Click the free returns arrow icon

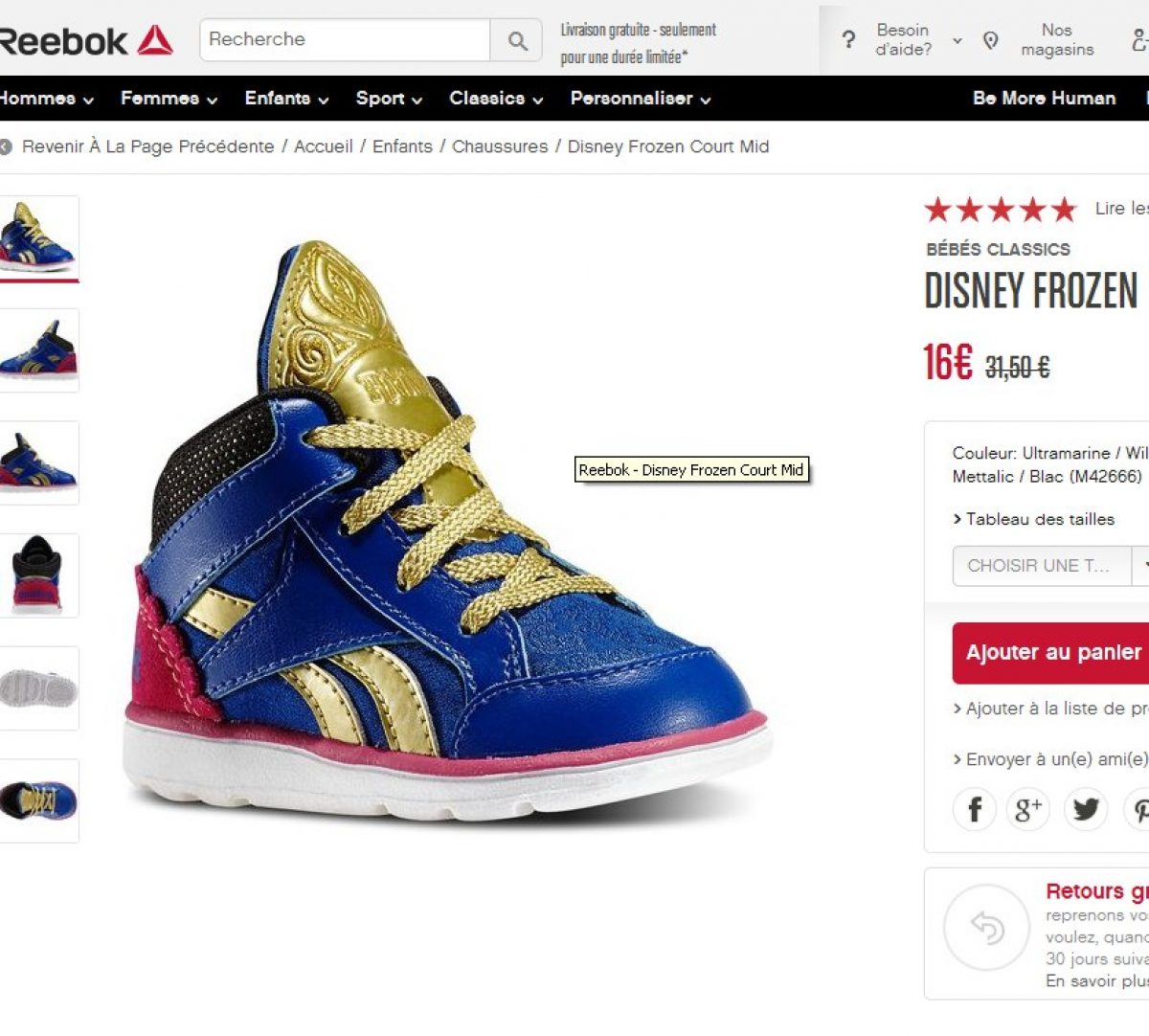pos(986,927)
